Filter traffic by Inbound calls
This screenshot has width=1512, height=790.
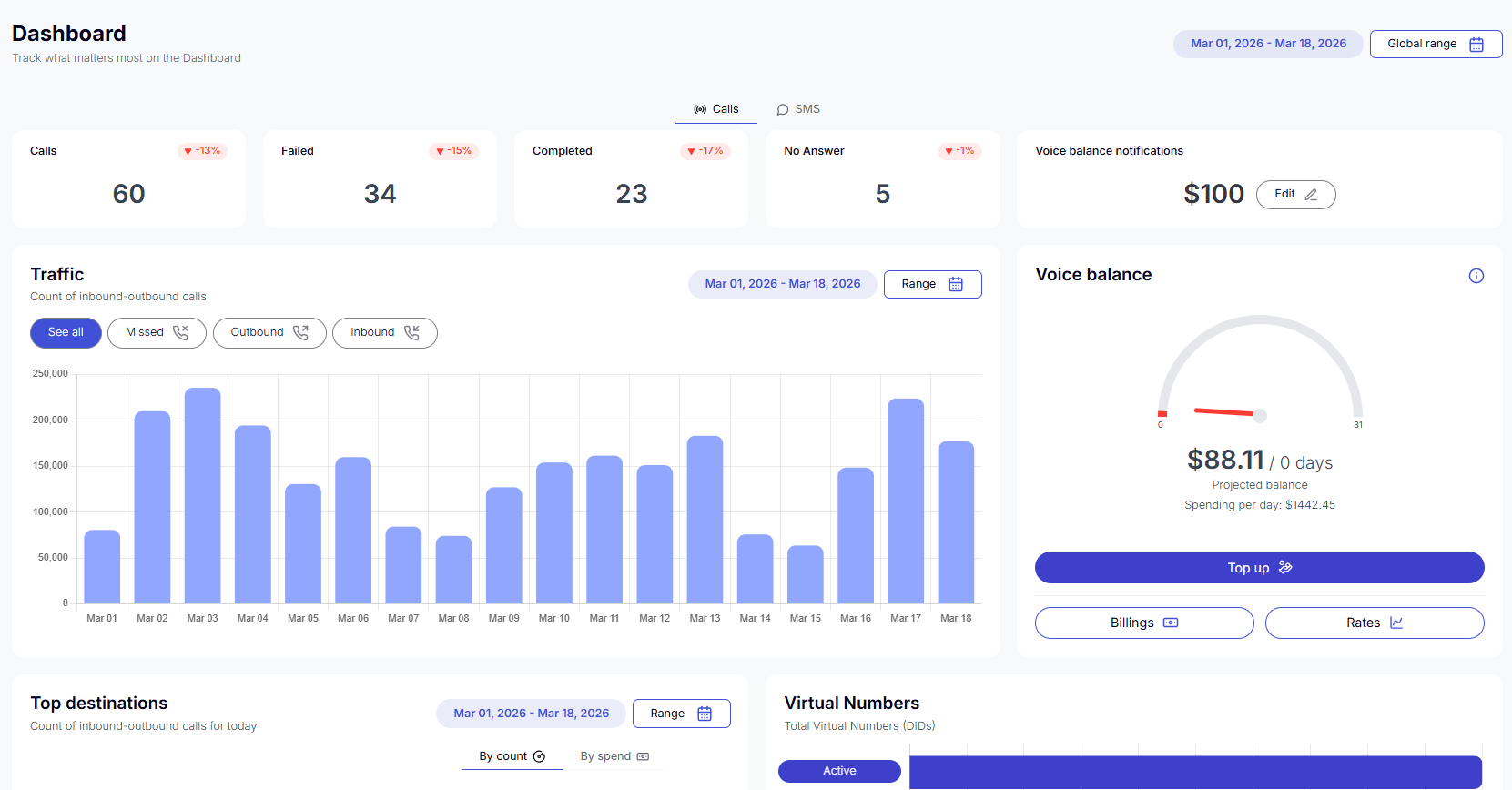(x=384, y=332)
